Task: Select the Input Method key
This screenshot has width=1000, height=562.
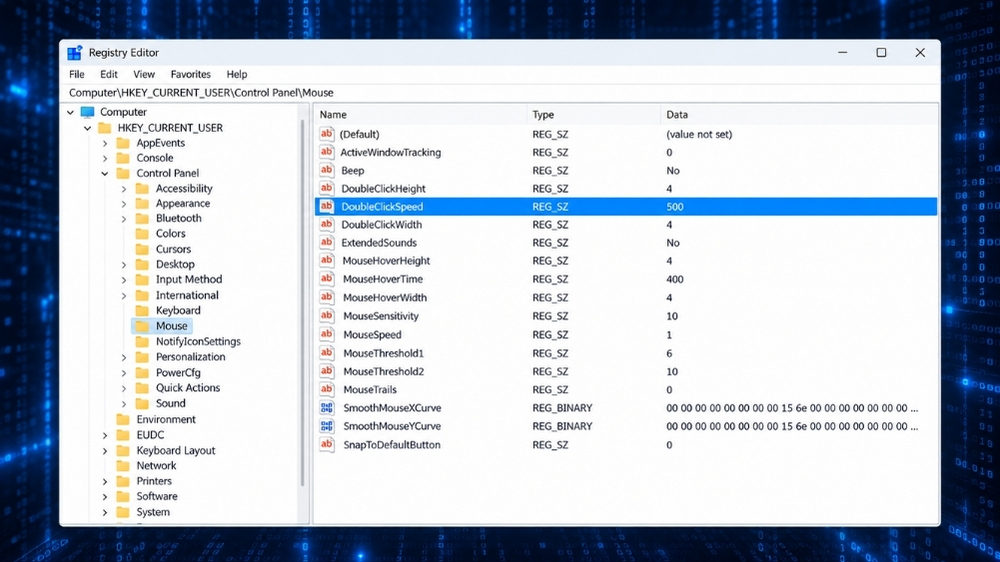Action: coord(189,279)
